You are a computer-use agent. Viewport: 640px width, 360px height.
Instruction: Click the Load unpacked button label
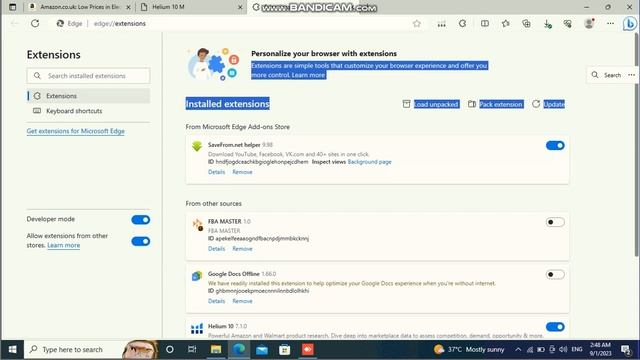coord(436,104)
